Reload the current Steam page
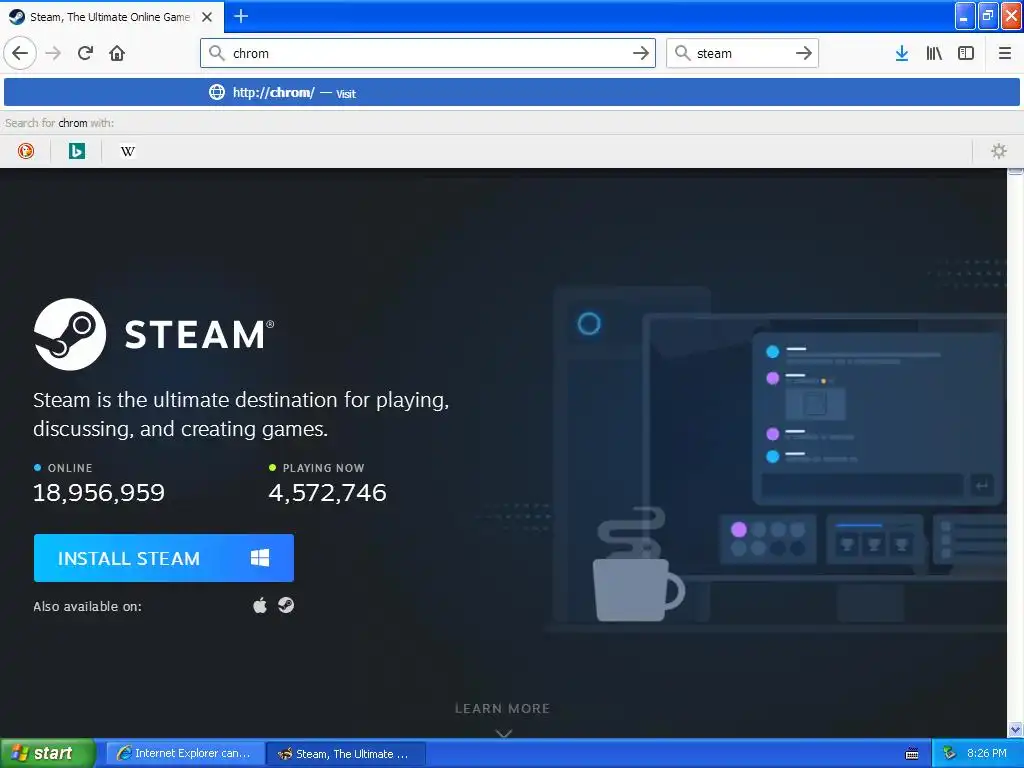Viewport: 1024px width, 768px height. pos(85,53)
